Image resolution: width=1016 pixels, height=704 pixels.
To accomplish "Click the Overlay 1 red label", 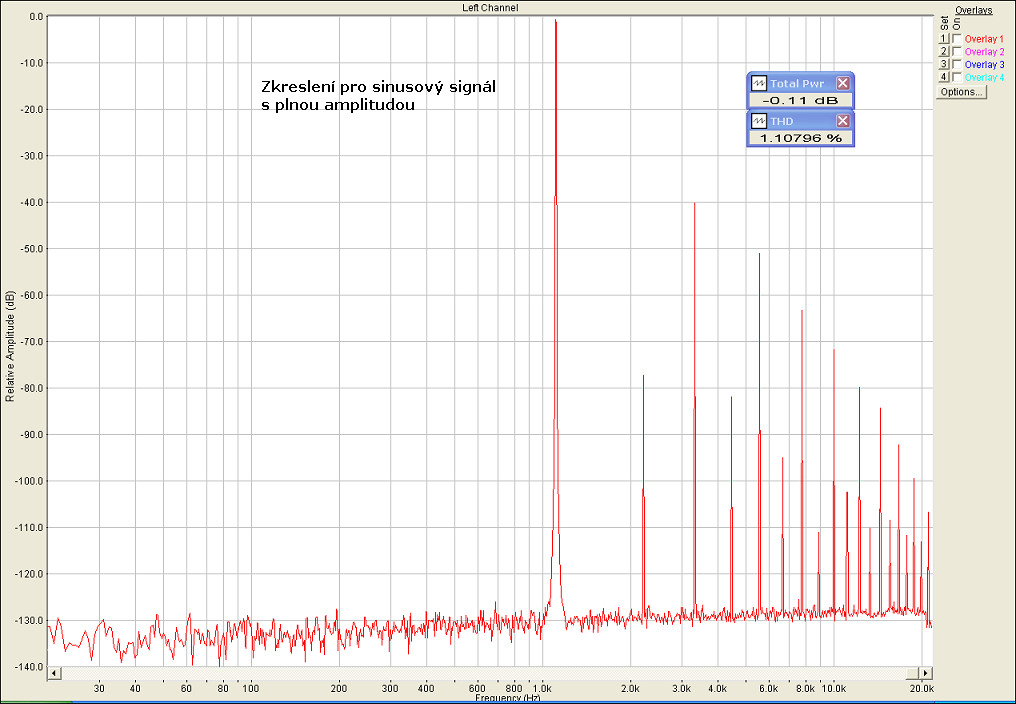I will click(984, 39).
